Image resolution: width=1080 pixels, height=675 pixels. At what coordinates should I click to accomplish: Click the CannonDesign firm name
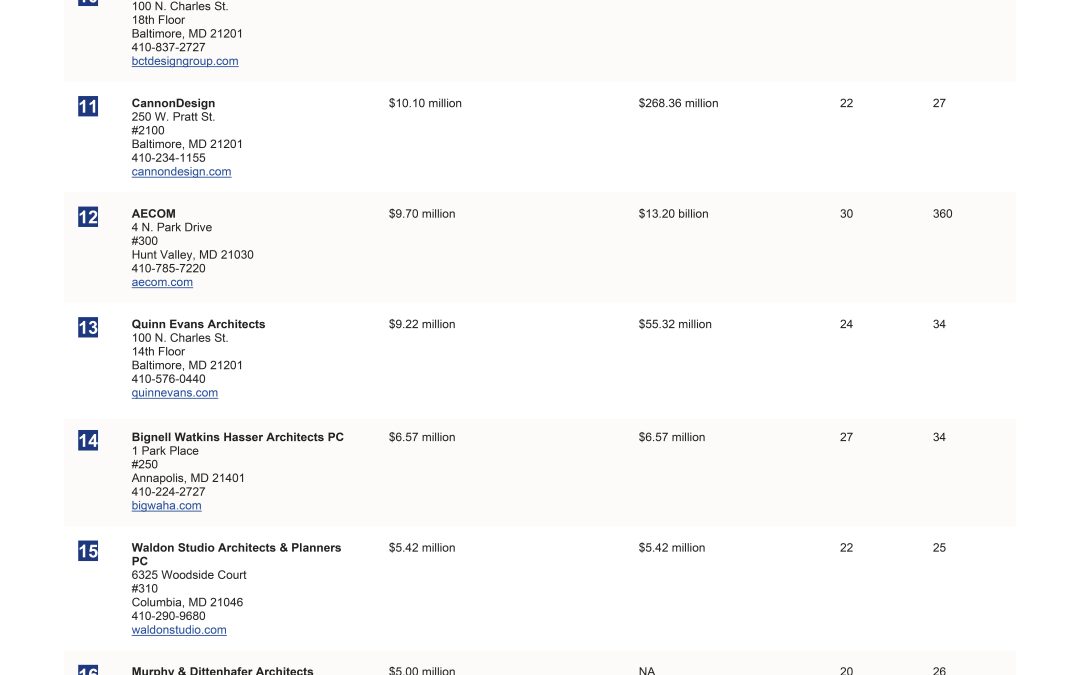pyautogui.click(x=173, y=103)
